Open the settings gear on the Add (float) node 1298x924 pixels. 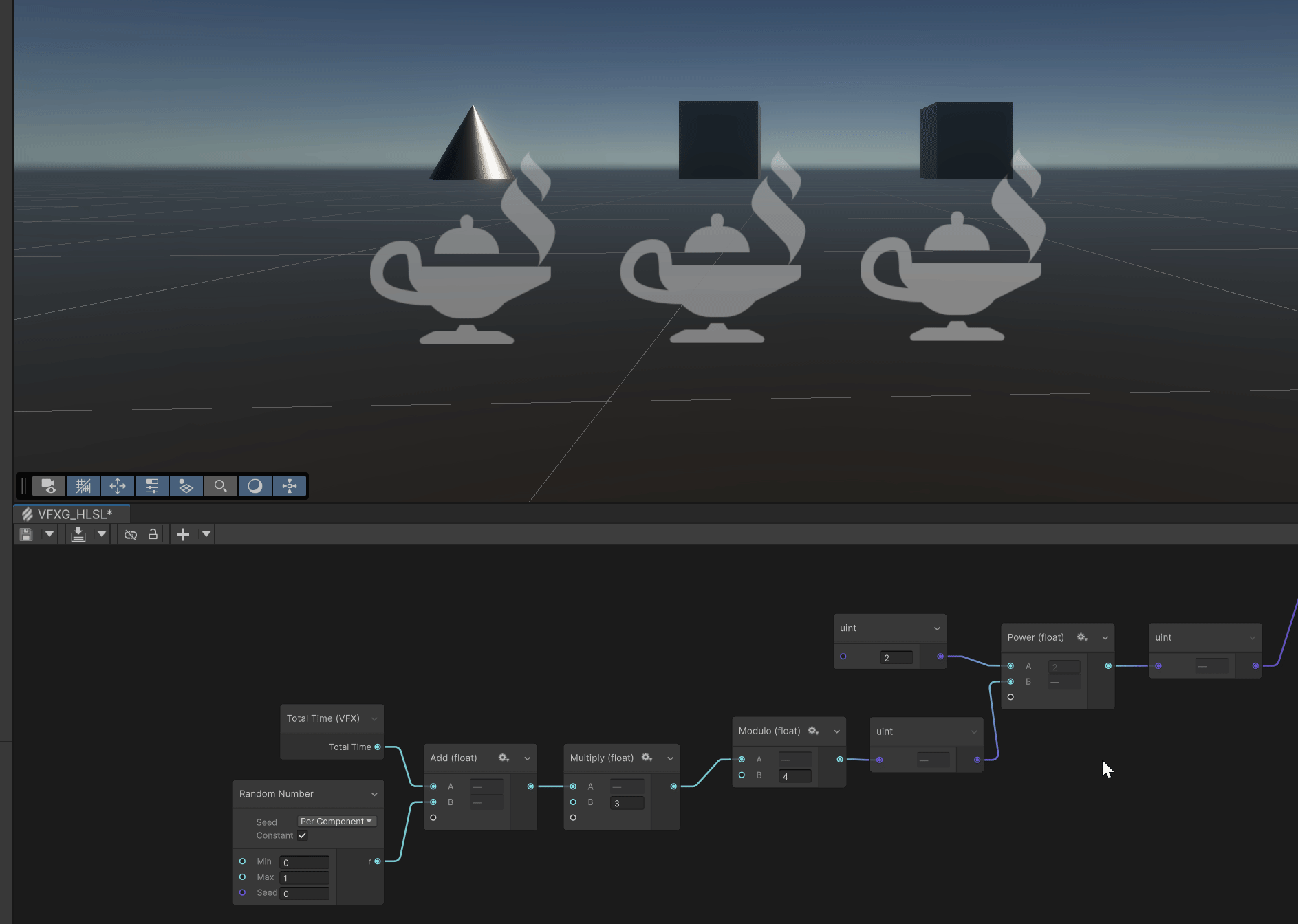(503, 758)
